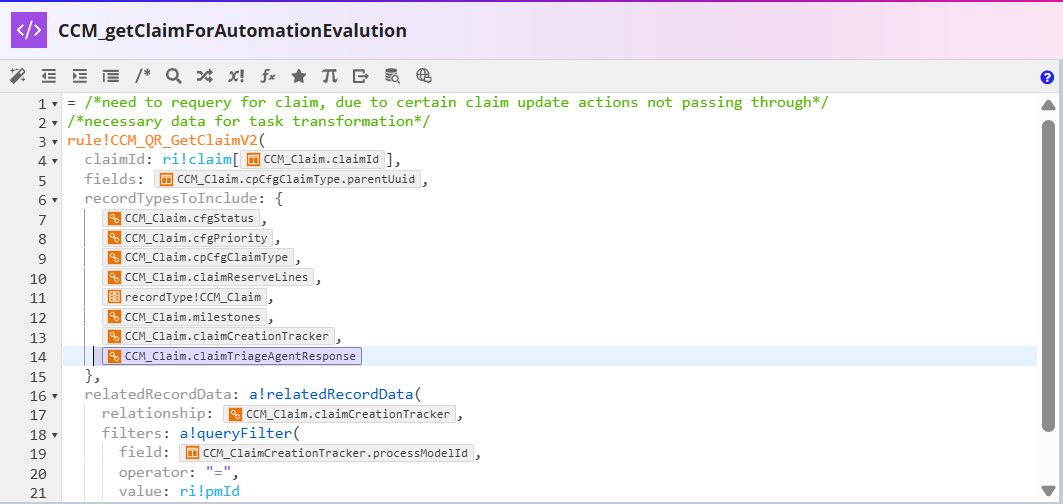Click the ri!pmId variable on line 21
Screen dimensions: 1063x504
coord(209,492)
